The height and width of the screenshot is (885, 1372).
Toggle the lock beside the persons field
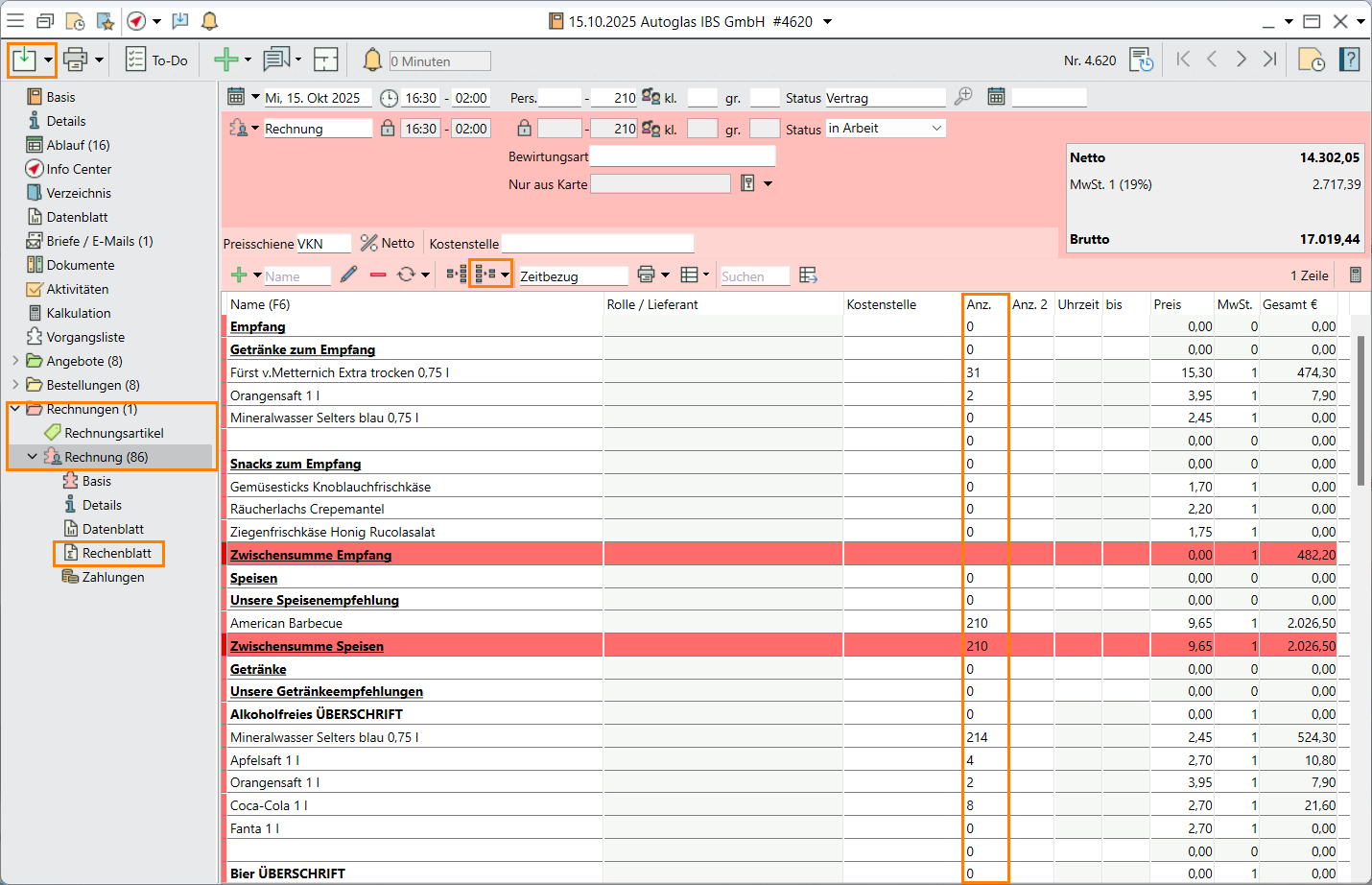click(524, 129)
